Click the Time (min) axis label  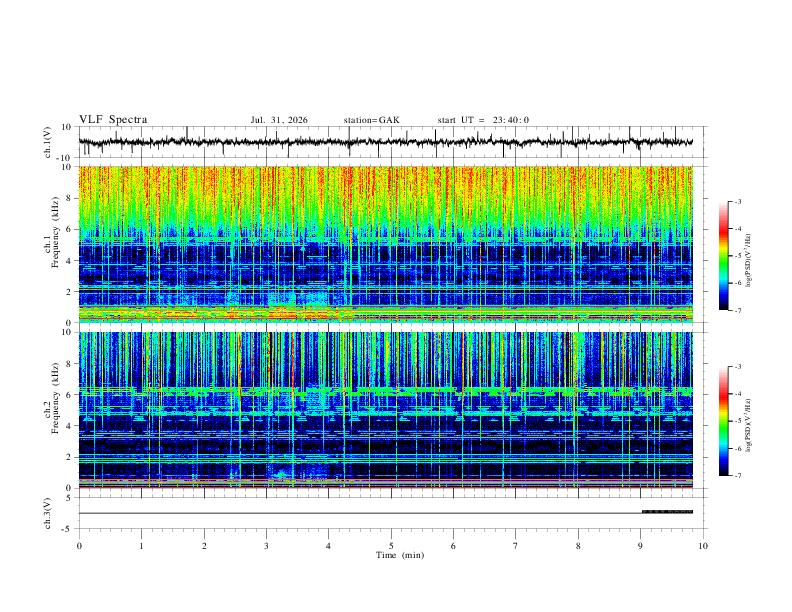tap(400, 555)
